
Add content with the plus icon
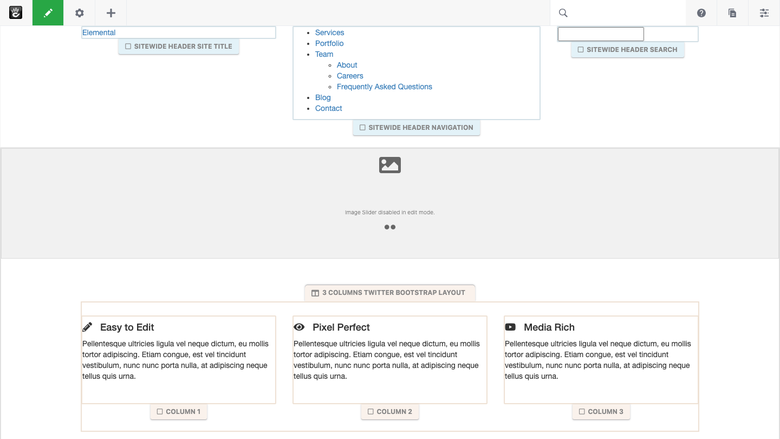point(111,13)
